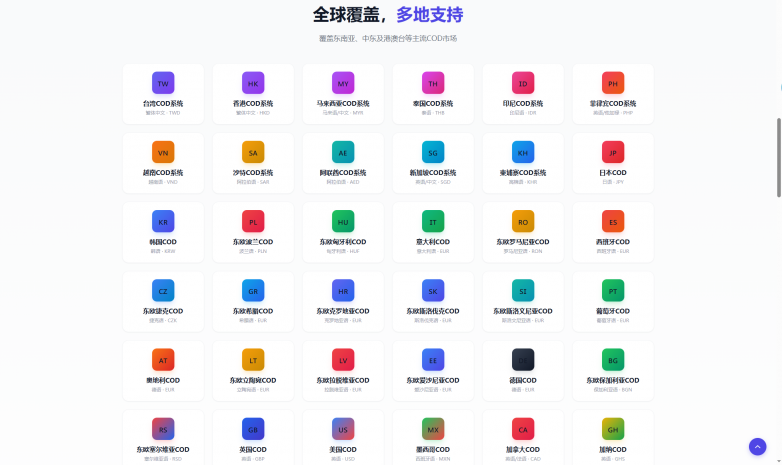Select the MY Malaysia COD icon
782x465 pixels.
pyautogui.click(x=343, y=83)
